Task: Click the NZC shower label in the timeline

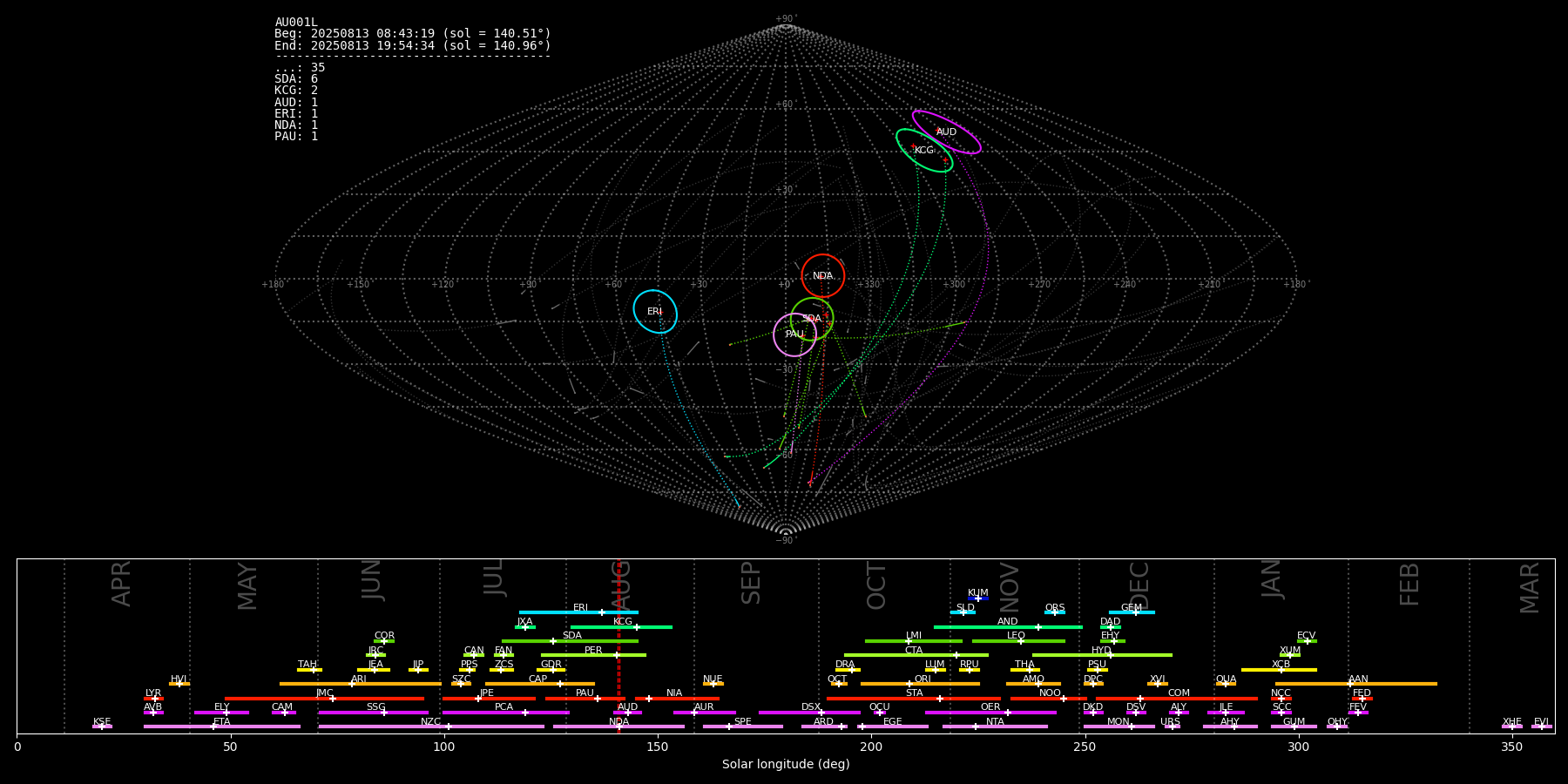Action: [x=430, y=722]
